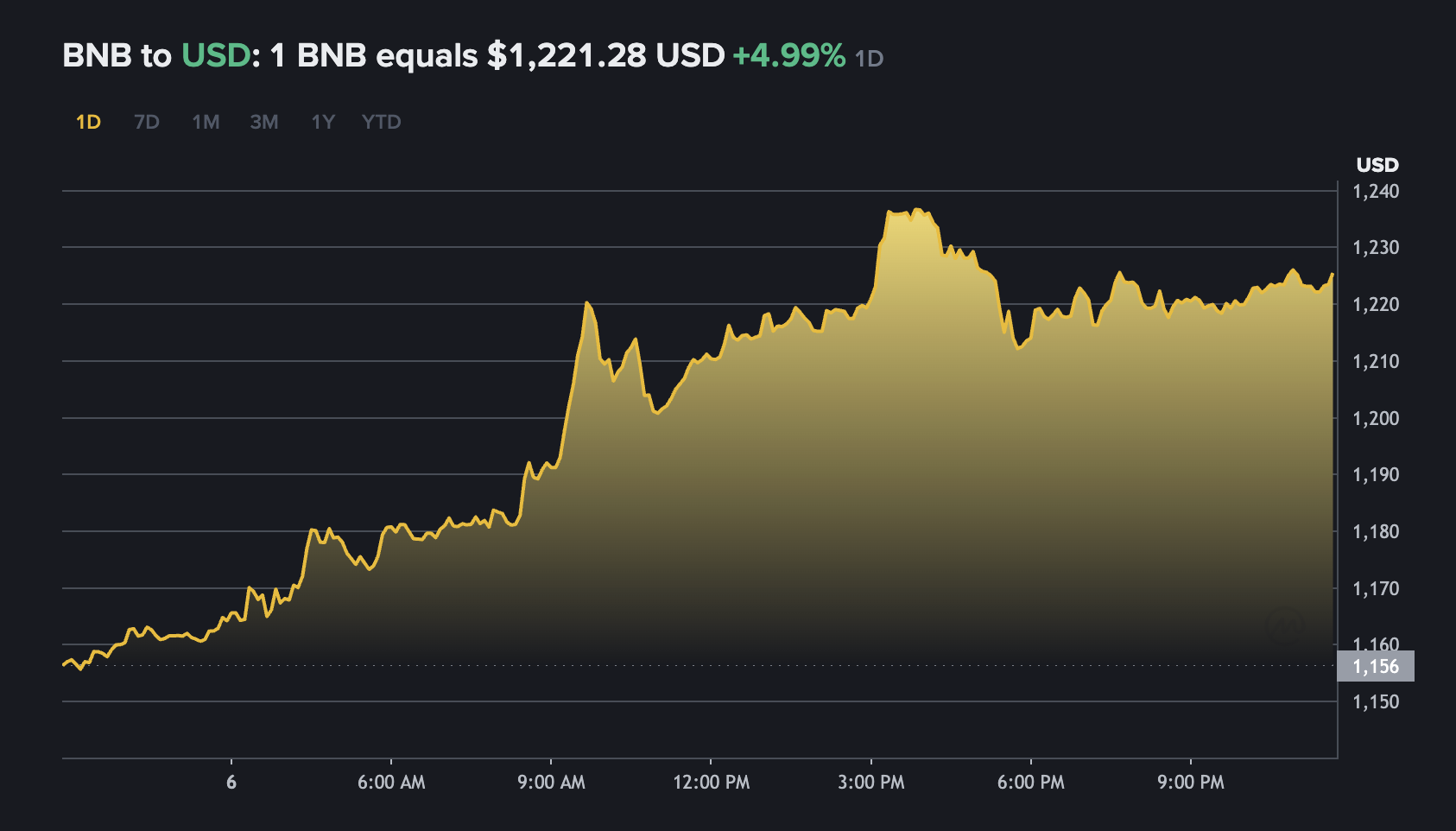The height and width of the screenshot is (831, 1456).
Task: Click the date label 6 on x-axis
Action: pos(231,783)
